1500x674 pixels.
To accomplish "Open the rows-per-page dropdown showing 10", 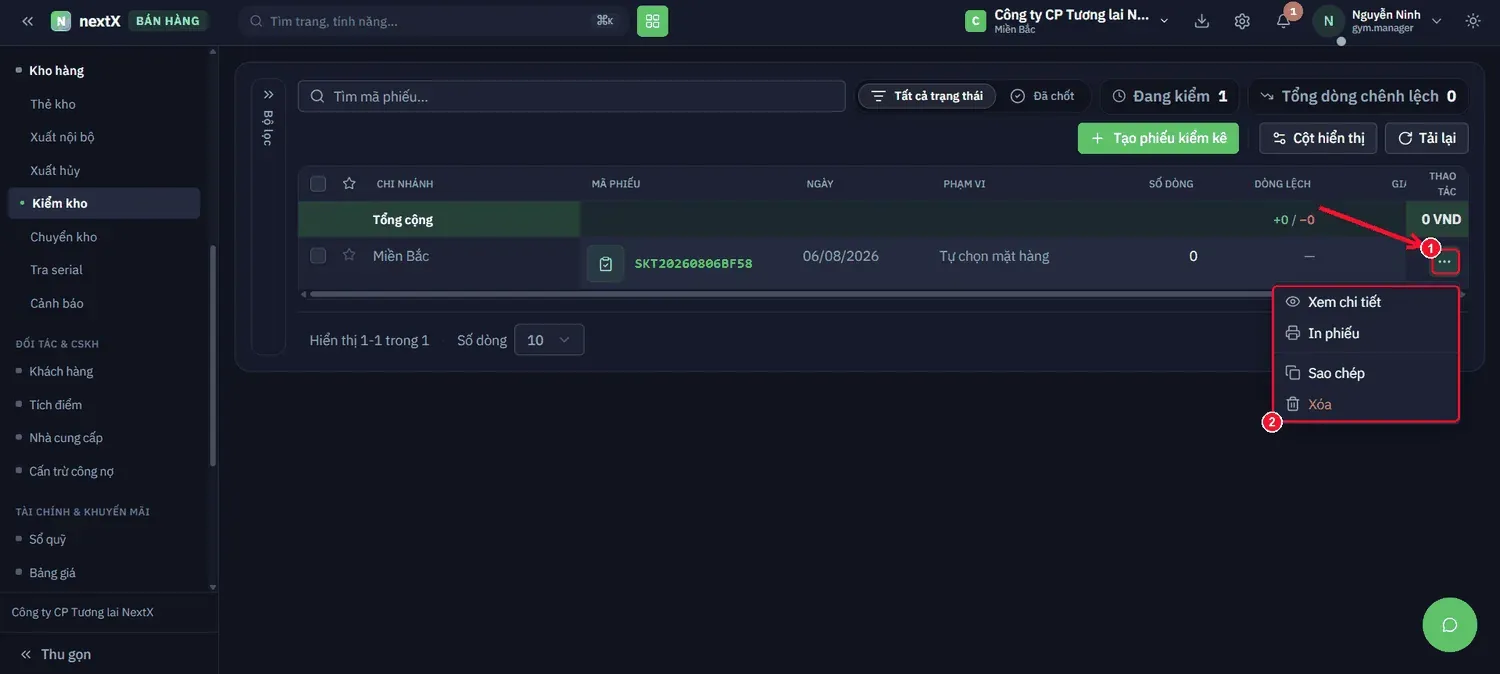I will [549, 340].
